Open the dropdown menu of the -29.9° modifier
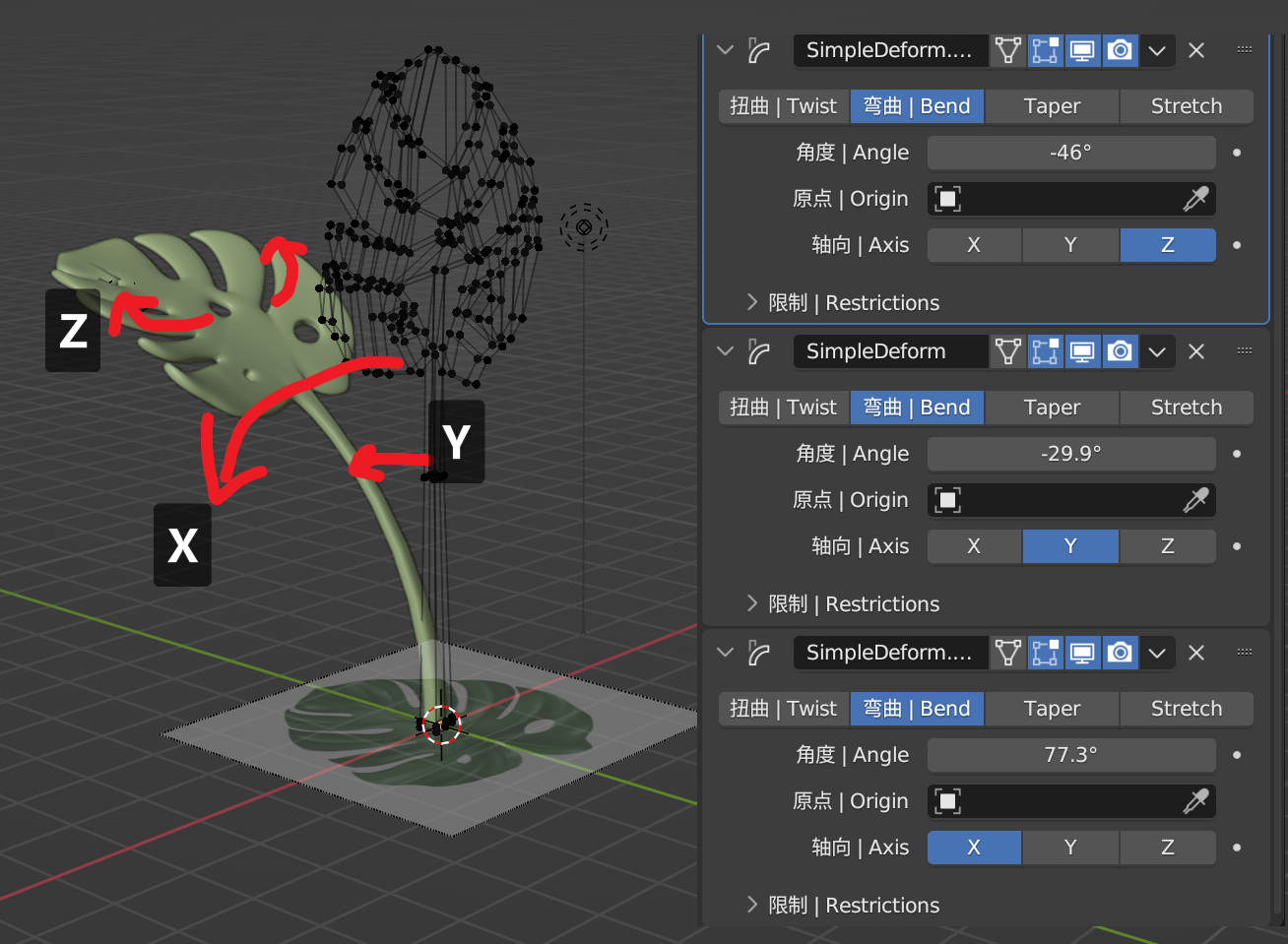 pyautogui.click(x=1157, y=351)
